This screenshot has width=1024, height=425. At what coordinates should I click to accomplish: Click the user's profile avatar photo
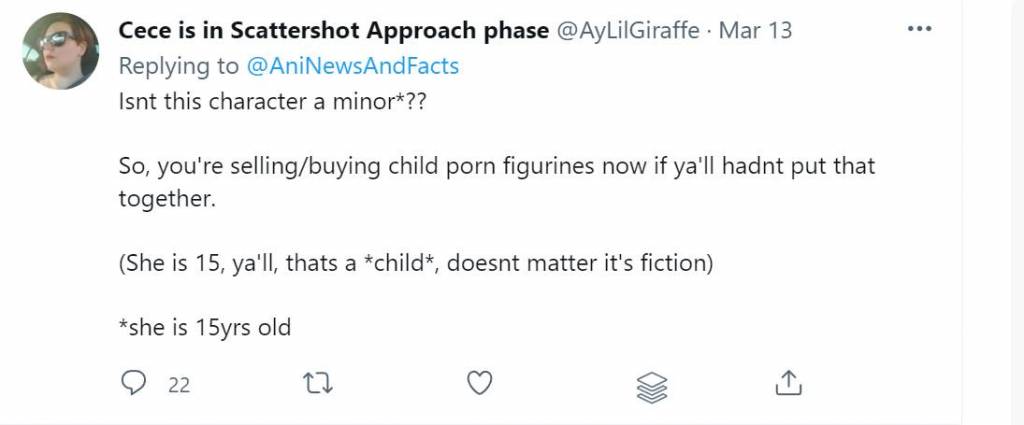pos(60,51)
